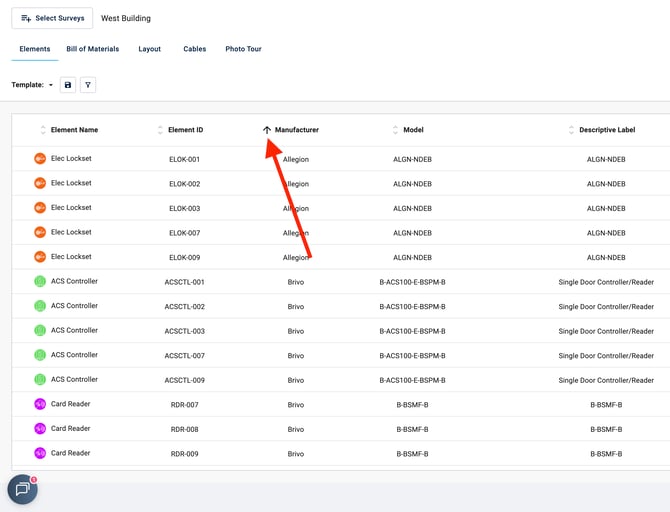This screenshot has height=512, width=670.
Task: Open the Layout tab
Action: click(149, 49)
